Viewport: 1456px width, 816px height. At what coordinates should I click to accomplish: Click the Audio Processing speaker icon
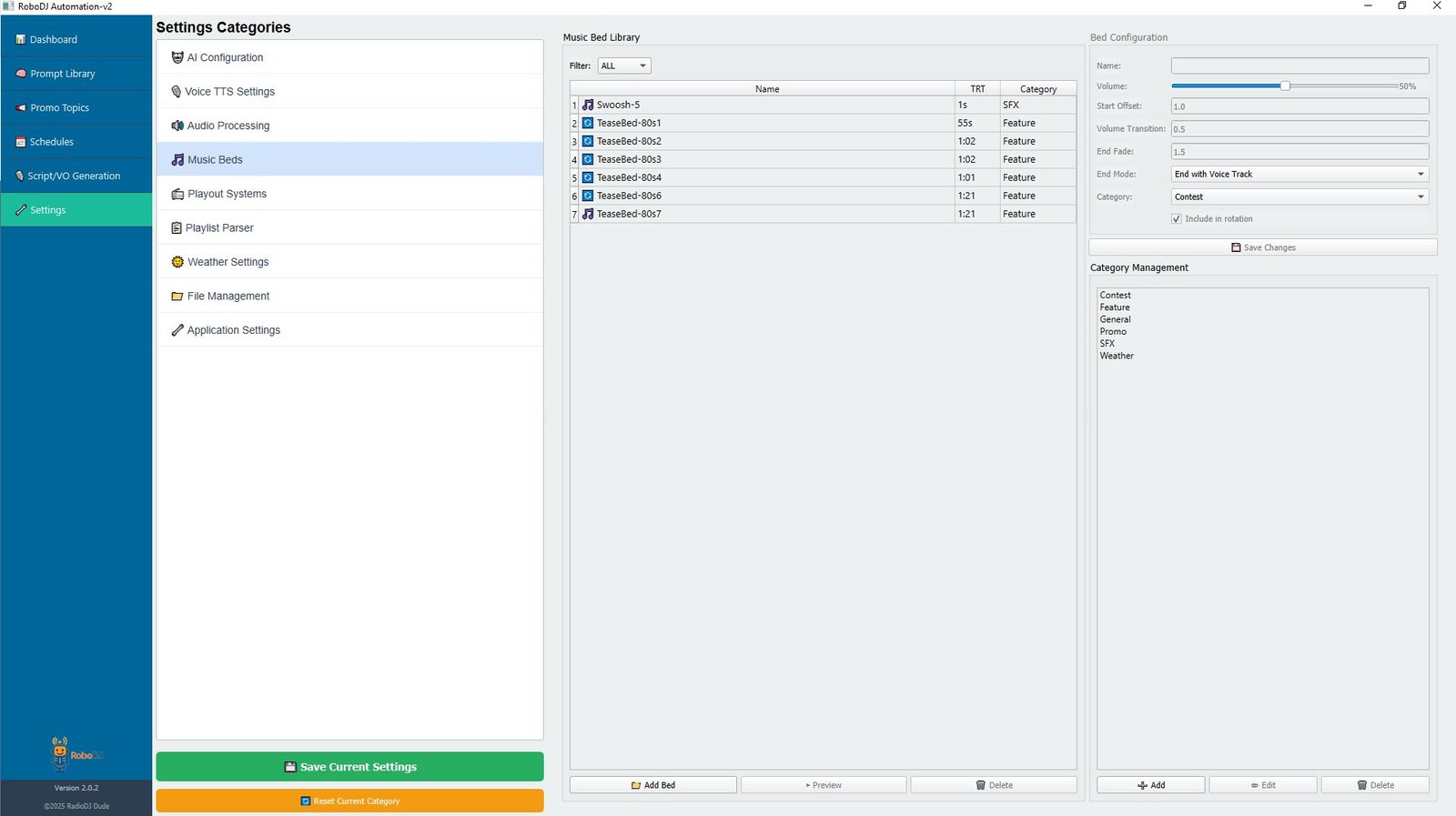pyautogui.click(x=177, y=126)
